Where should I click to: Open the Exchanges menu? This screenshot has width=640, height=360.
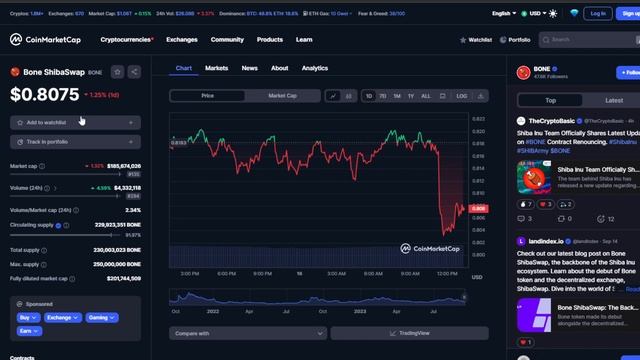(x=182, y=40)
